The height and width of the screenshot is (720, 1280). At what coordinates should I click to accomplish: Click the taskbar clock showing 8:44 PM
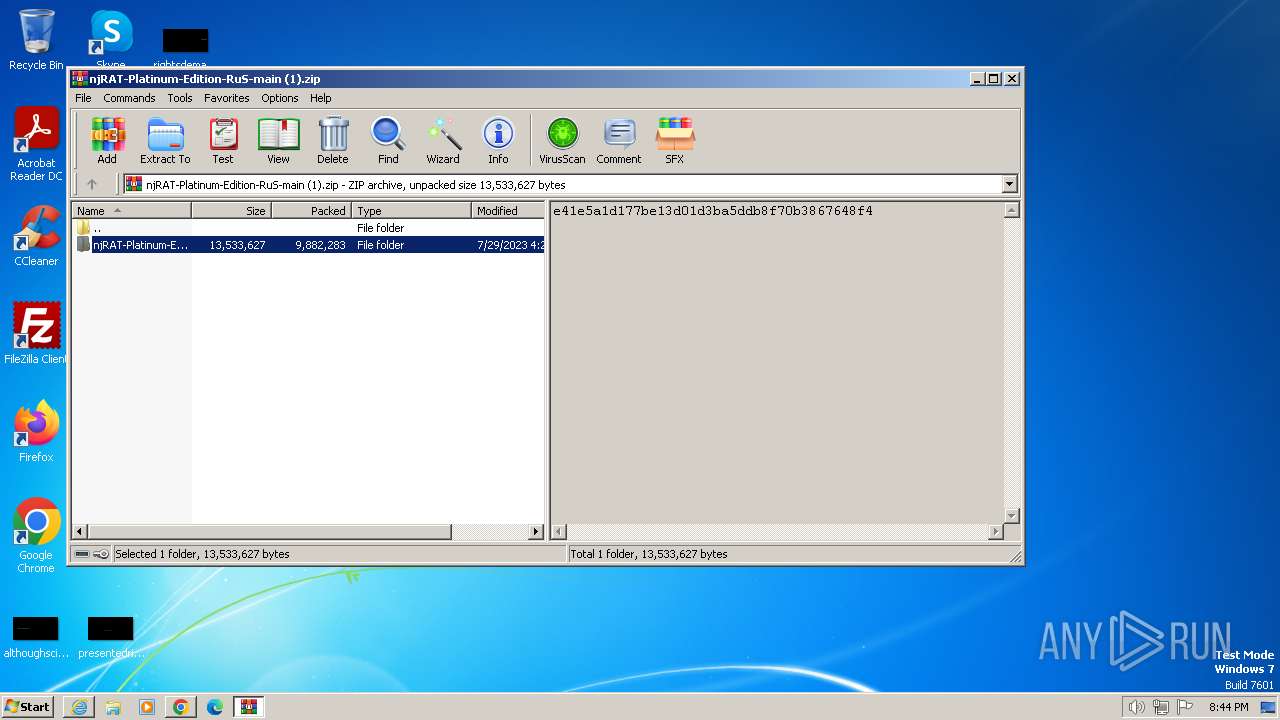coord(1229,707)
